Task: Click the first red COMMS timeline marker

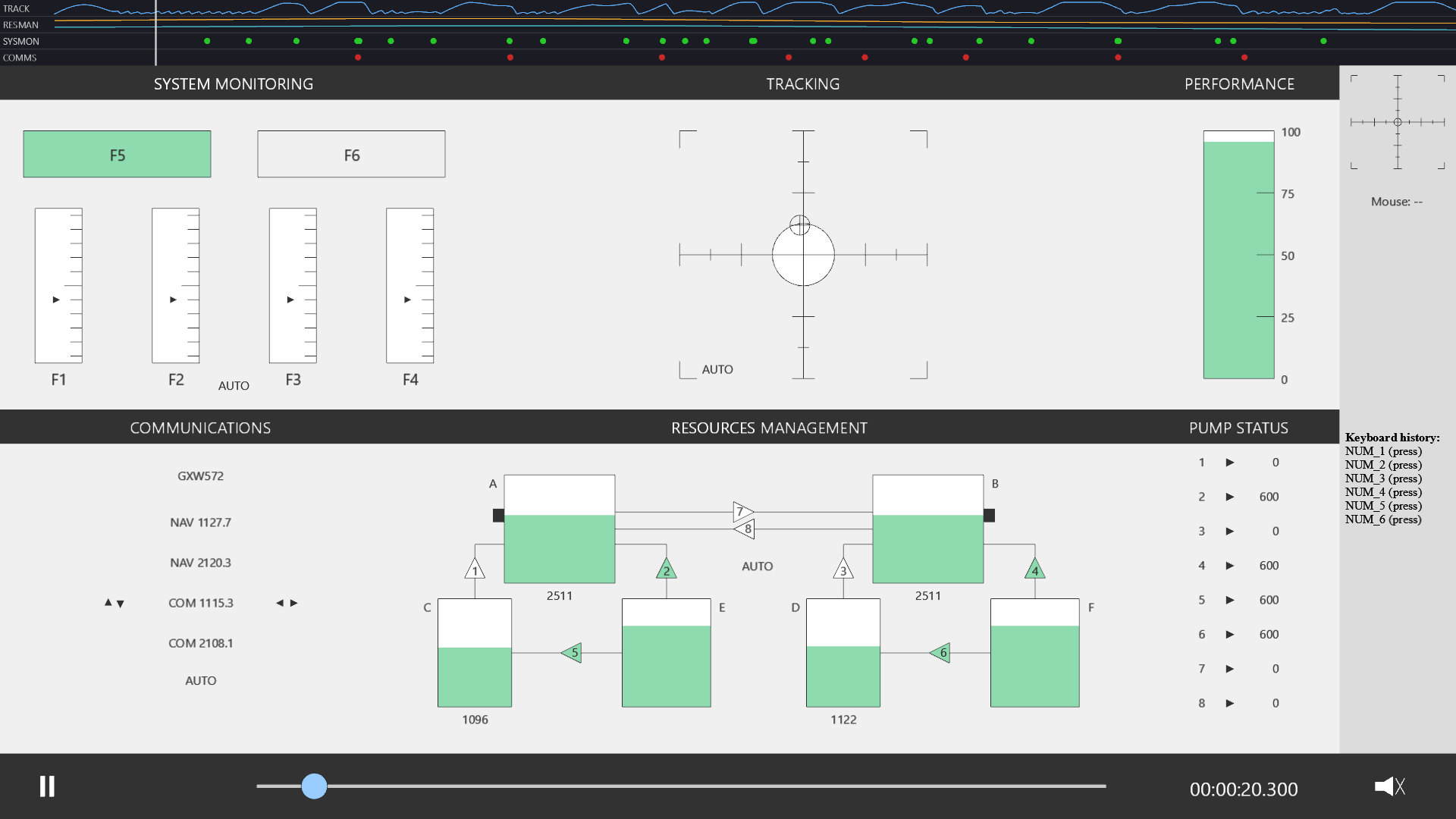Action: (x=358, y=58)
